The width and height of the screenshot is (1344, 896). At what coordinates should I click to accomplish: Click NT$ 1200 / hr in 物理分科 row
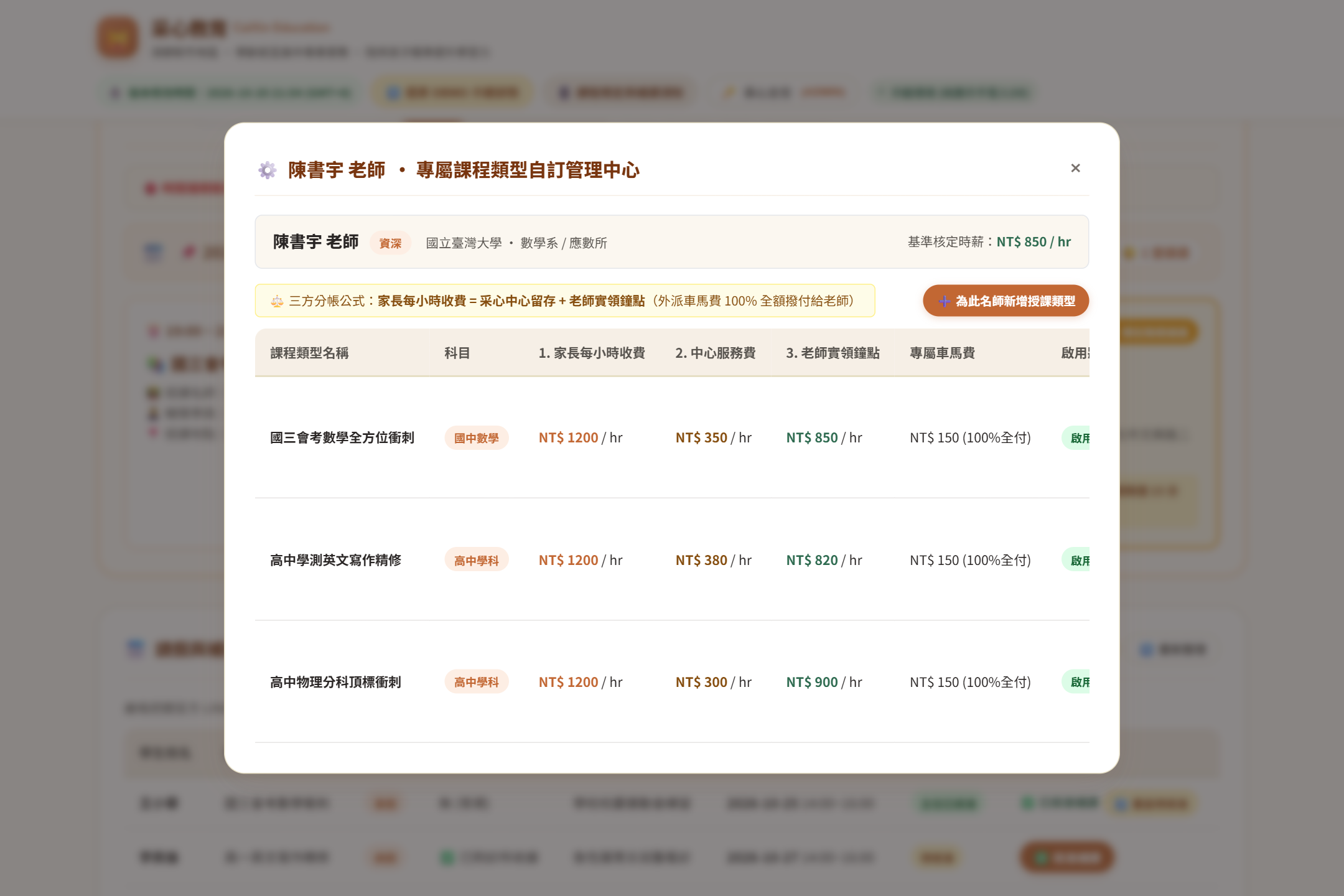(x=581, y=682)
